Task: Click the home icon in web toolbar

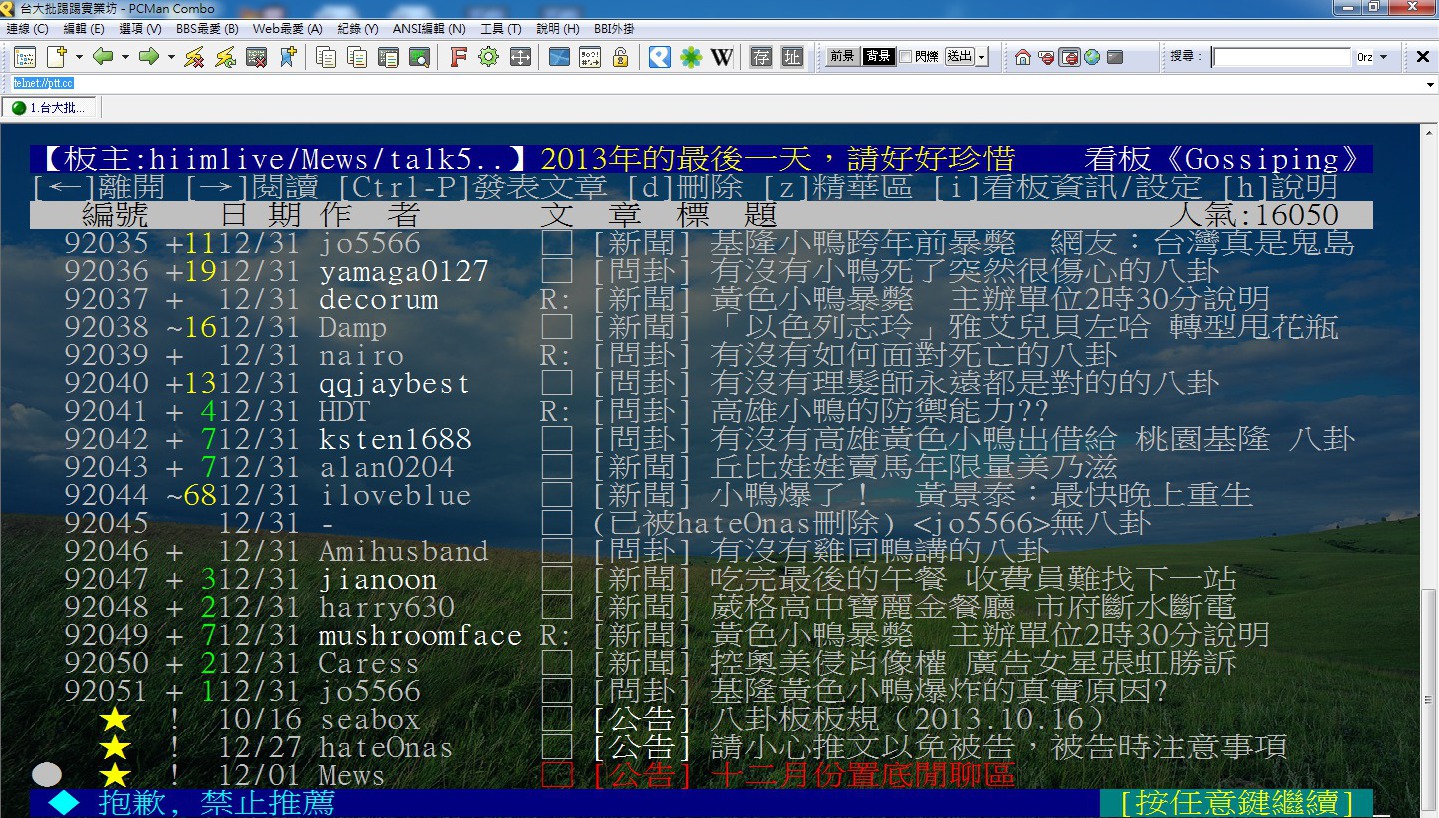Action: pos(1022,57)
